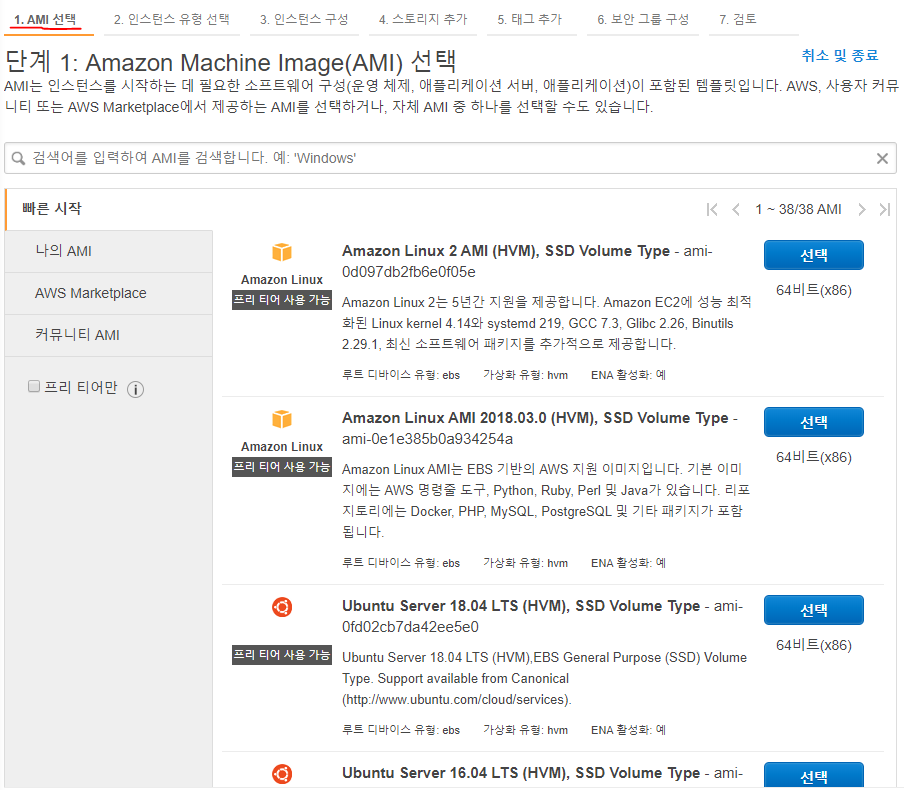Open the 5. 태그 추가 tab

(x=530, y=19)
